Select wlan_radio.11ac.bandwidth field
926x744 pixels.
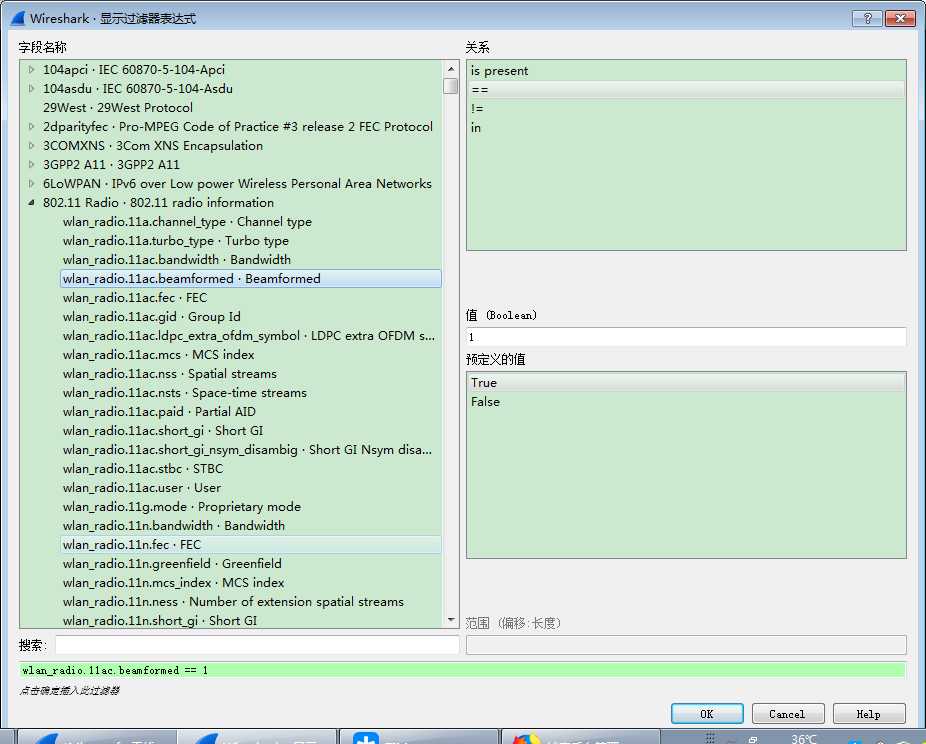(x=177, y=260)
